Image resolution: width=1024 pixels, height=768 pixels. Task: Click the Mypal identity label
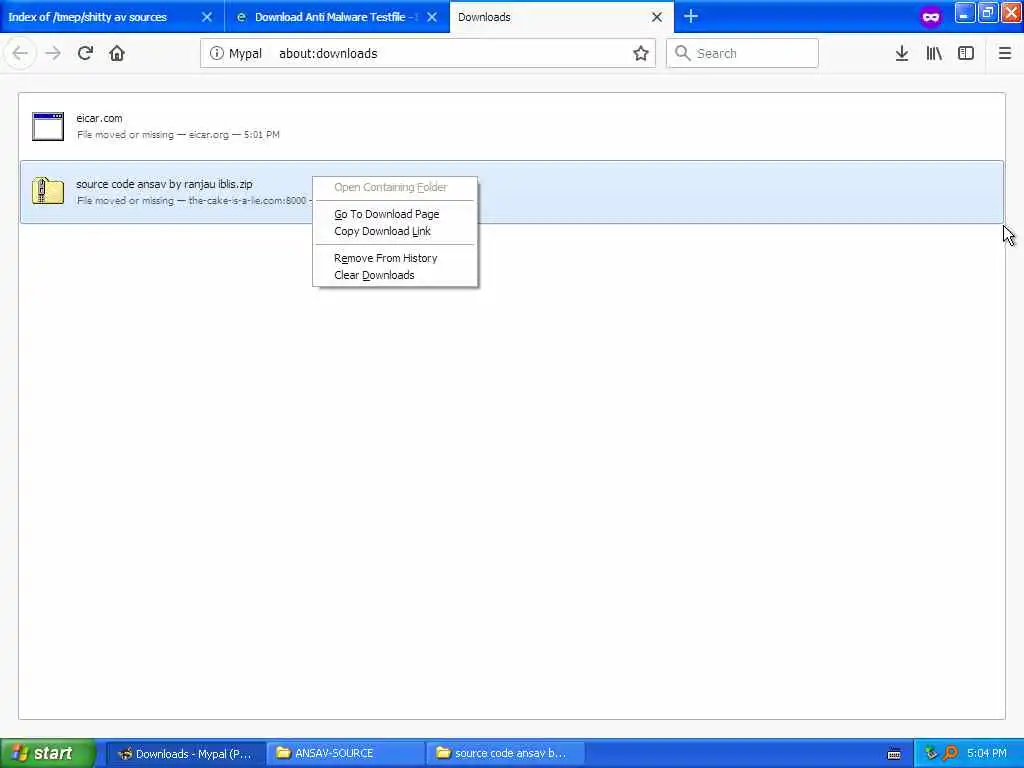point(245,54)
